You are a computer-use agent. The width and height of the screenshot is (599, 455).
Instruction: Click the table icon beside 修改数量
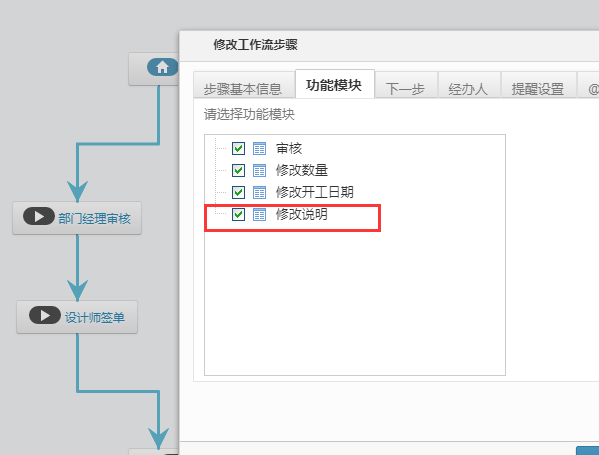coord(259,170)
